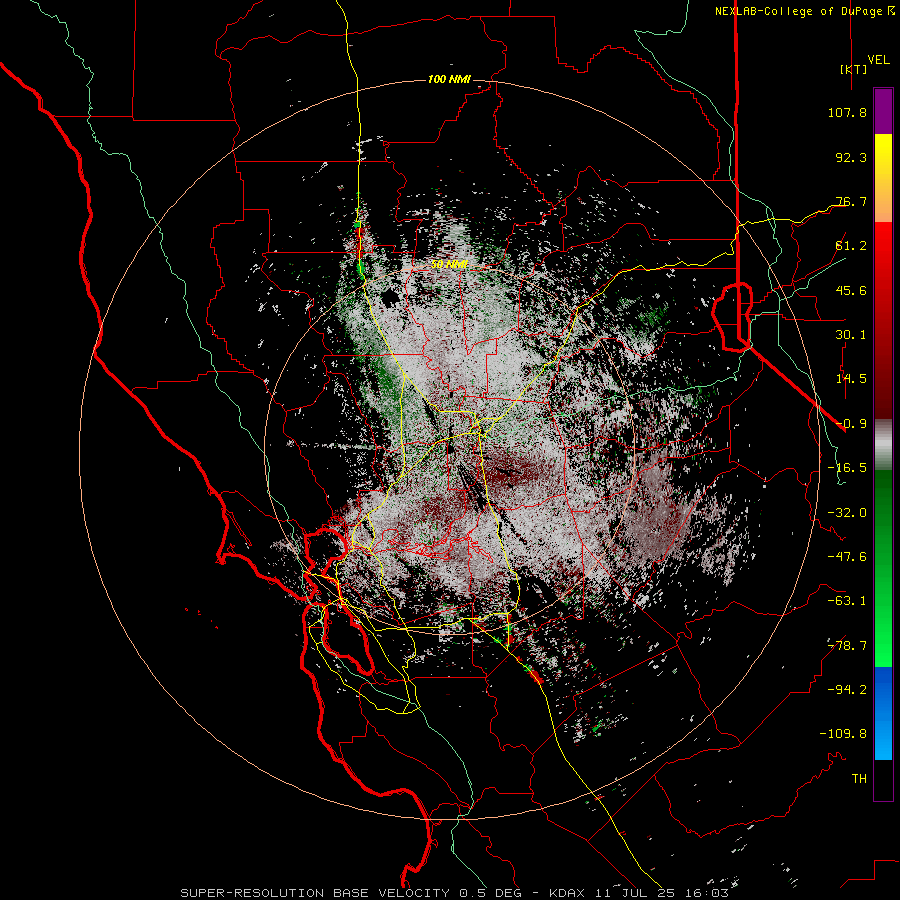The image size is (900, 900).
Task: Click the Super-Resolution Base Velocity caption
Action: click(454, 893)
